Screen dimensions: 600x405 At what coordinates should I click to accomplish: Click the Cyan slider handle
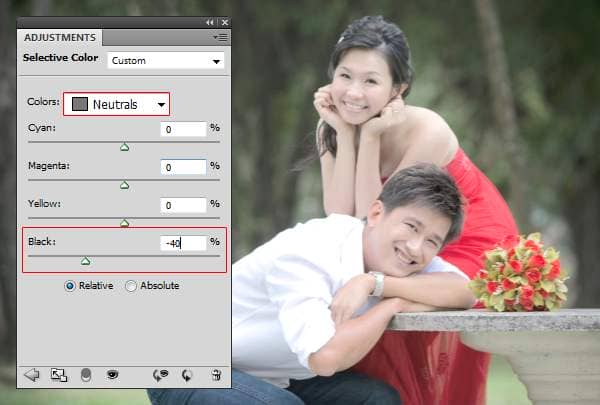click(x=124, y=147)
